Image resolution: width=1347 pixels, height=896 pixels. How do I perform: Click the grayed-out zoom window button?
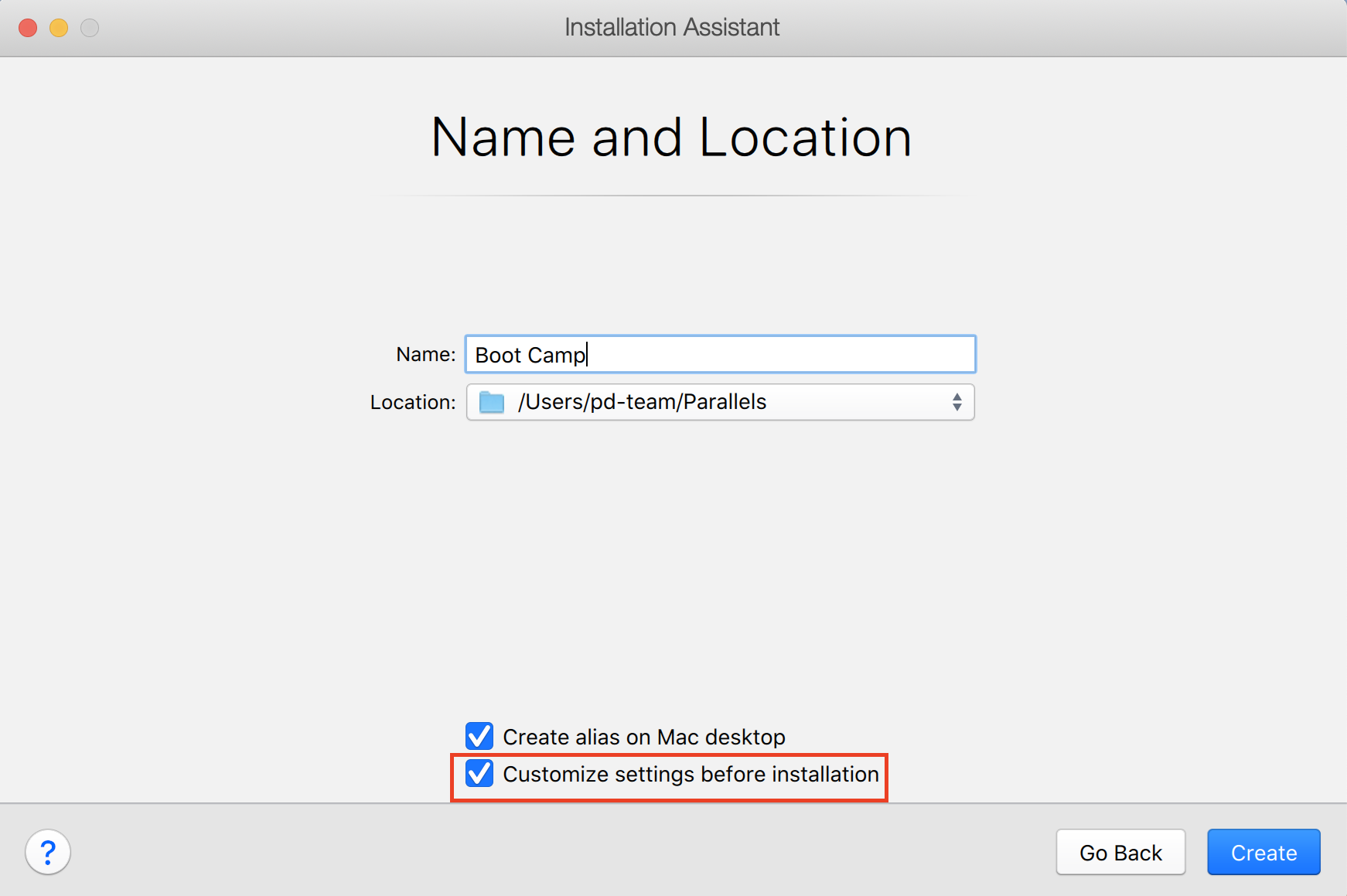pyautogui.click(x=90, y=28)
